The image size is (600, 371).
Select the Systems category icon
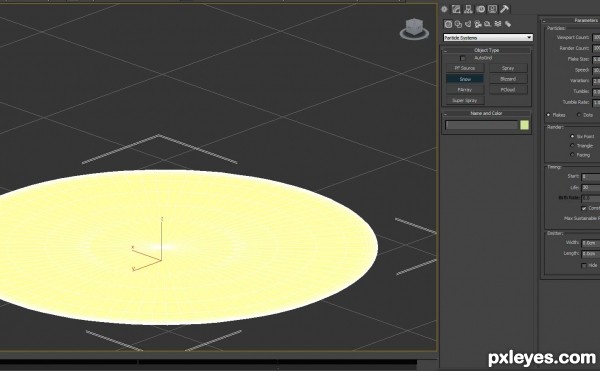click(x=508, y=24)
